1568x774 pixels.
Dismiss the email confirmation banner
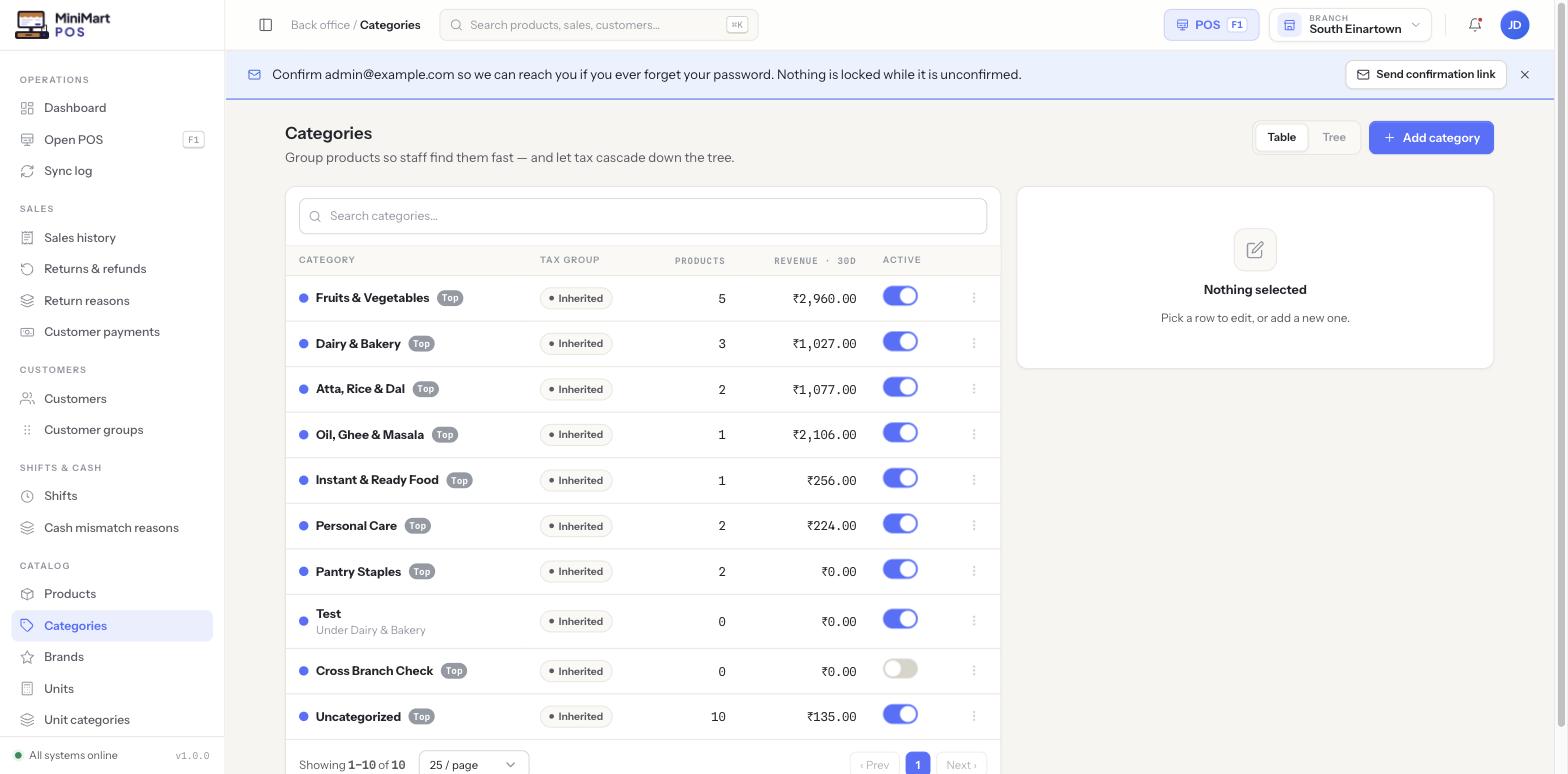click(x=1524, y=75)
